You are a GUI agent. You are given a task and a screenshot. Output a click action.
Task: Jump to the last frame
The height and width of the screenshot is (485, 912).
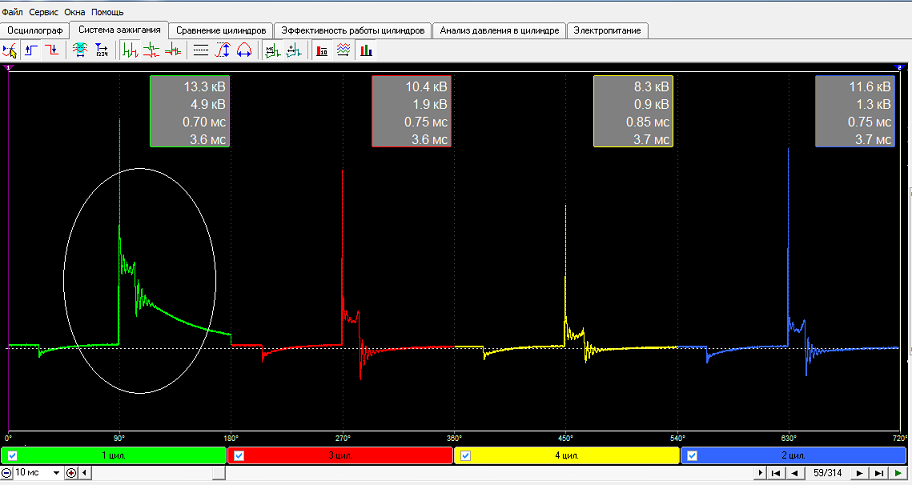tap(879, 473)
